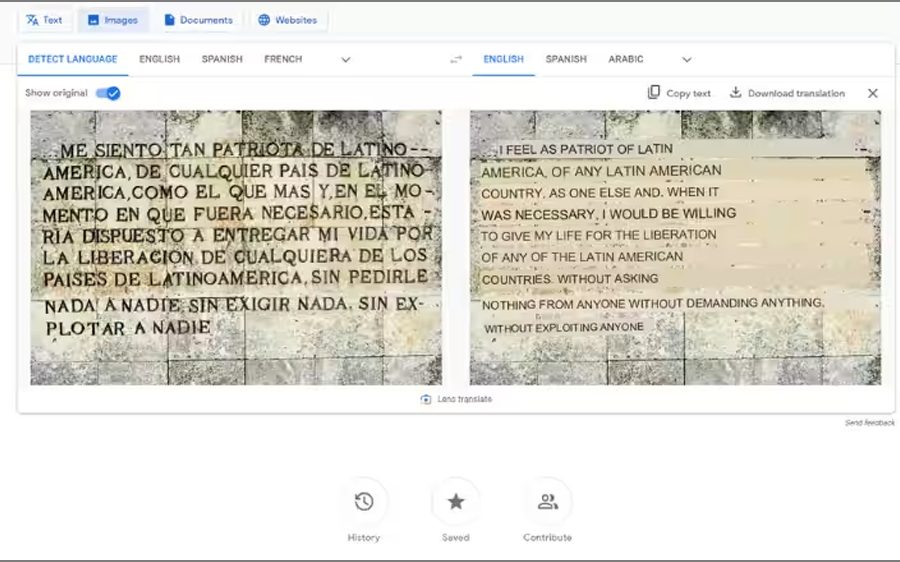Click the Lens translate camera icon
This screenshot has width=900, height=562.
click(x=426, y=399)
